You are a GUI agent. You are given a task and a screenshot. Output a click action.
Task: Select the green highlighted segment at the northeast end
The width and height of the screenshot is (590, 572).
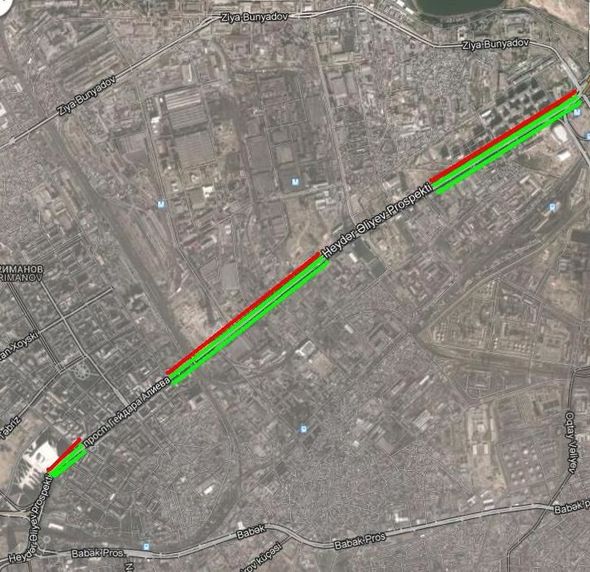click(x=509, y=145)
